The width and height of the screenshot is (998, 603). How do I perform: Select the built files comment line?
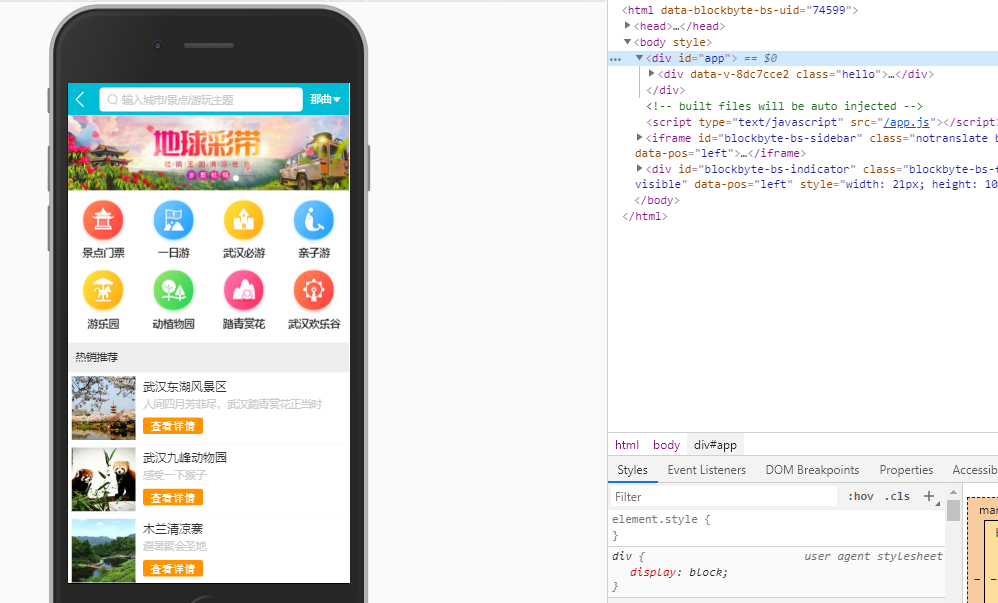pyautogui.click(x=784, y=106)
